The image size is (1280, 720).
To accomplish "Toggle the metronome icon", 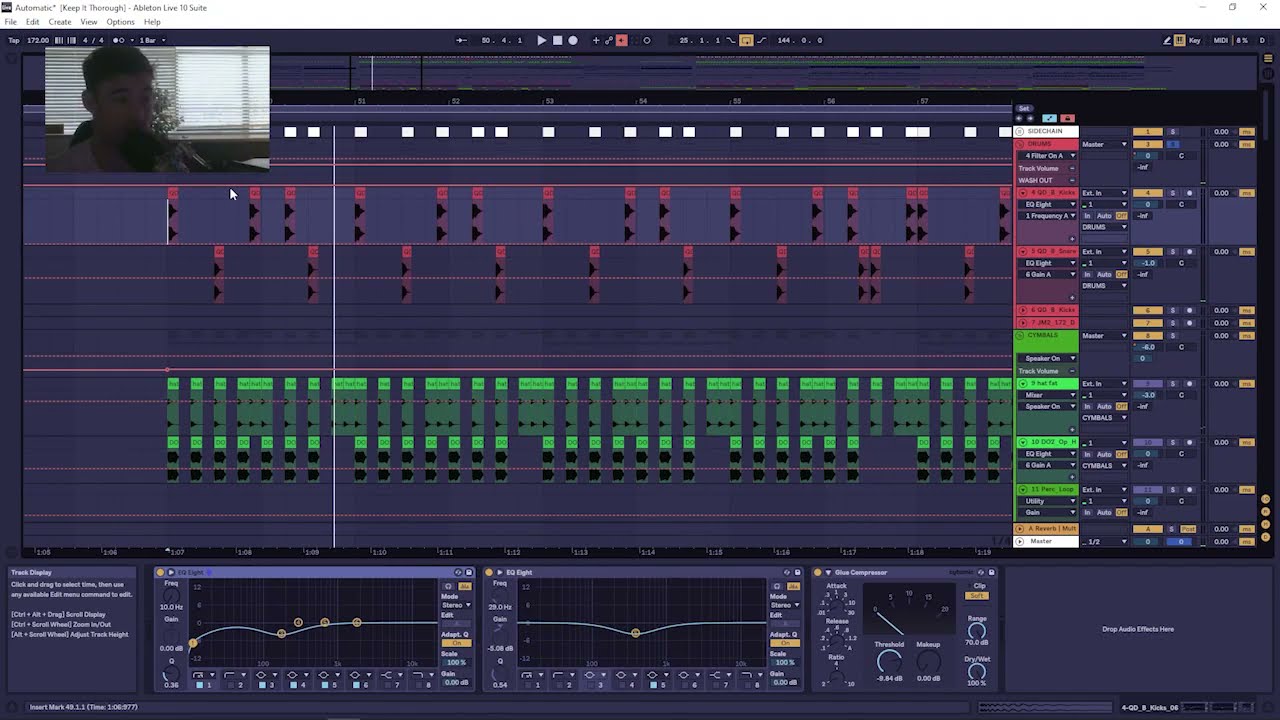I will 119,40.
